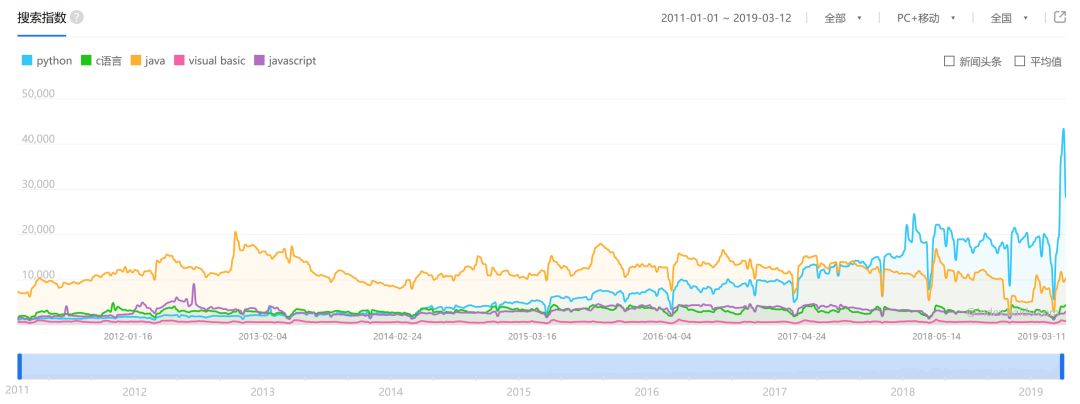Viewport: 1080px width, 404px height.
Task: Toggle the visual basic legend square
Action: (180, 61)
